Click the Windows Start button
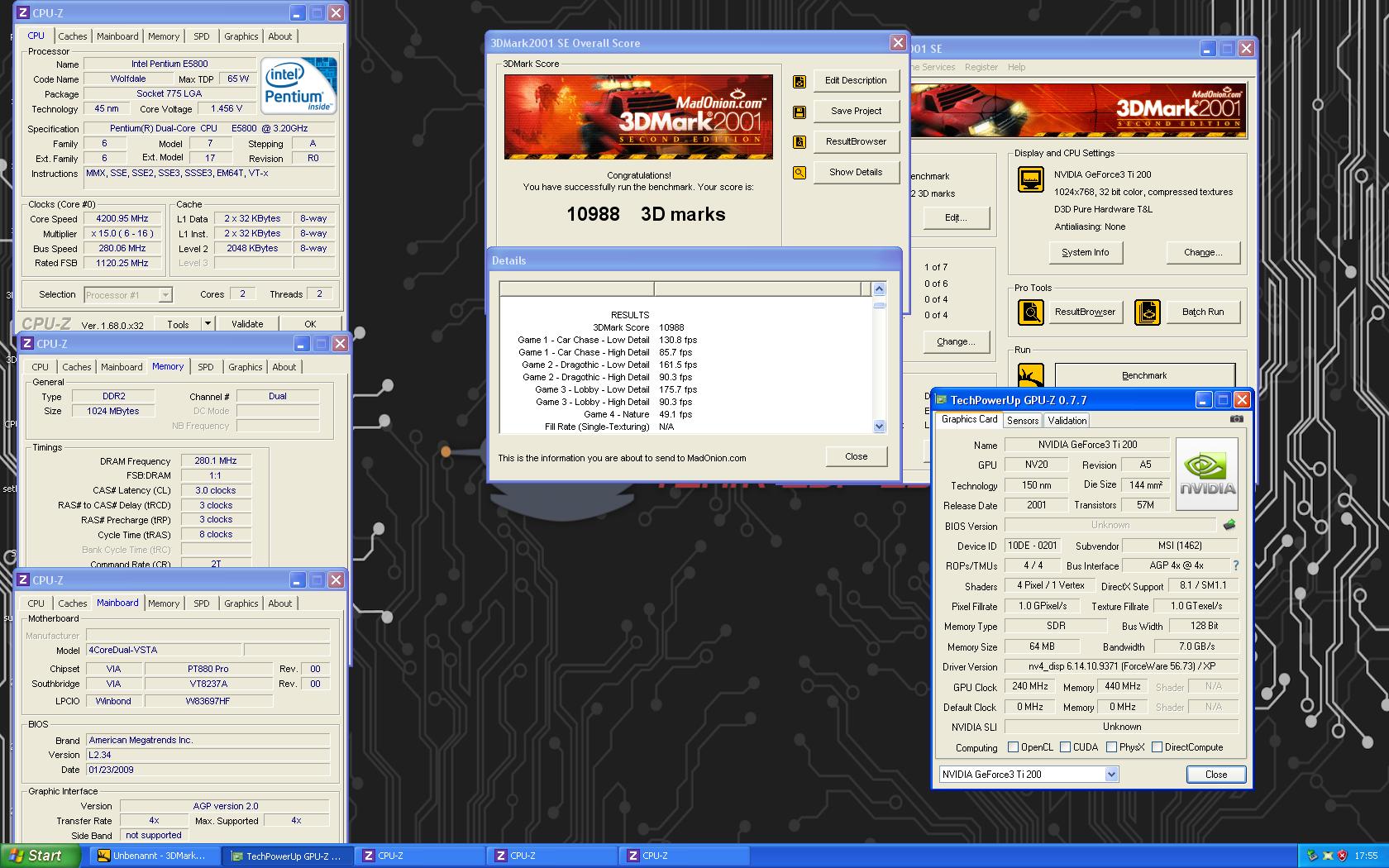 click(x=40, y=856)
